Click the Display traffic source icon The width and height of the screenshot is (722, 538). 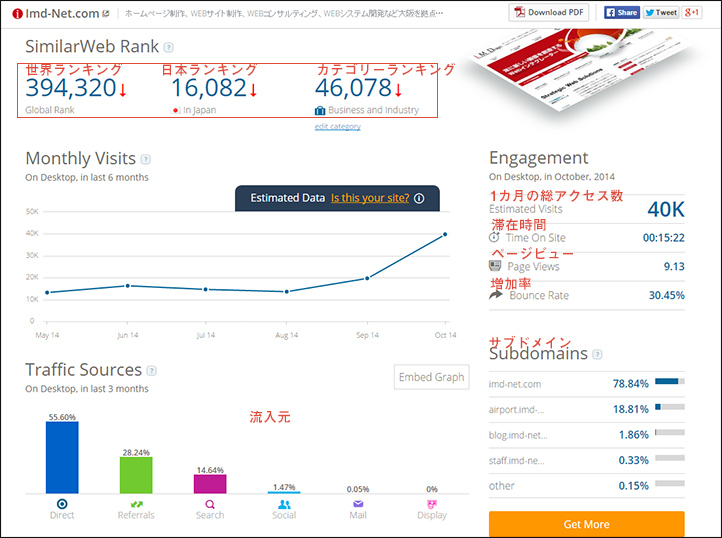[432, 504]
